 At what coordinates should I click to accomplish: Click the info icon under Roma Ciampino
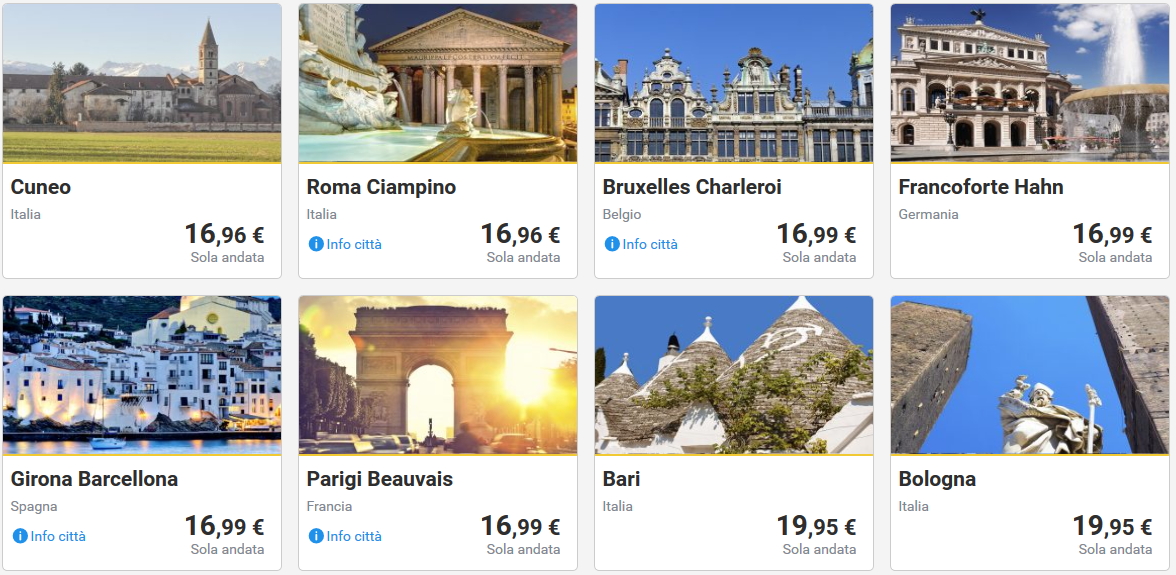316,244
